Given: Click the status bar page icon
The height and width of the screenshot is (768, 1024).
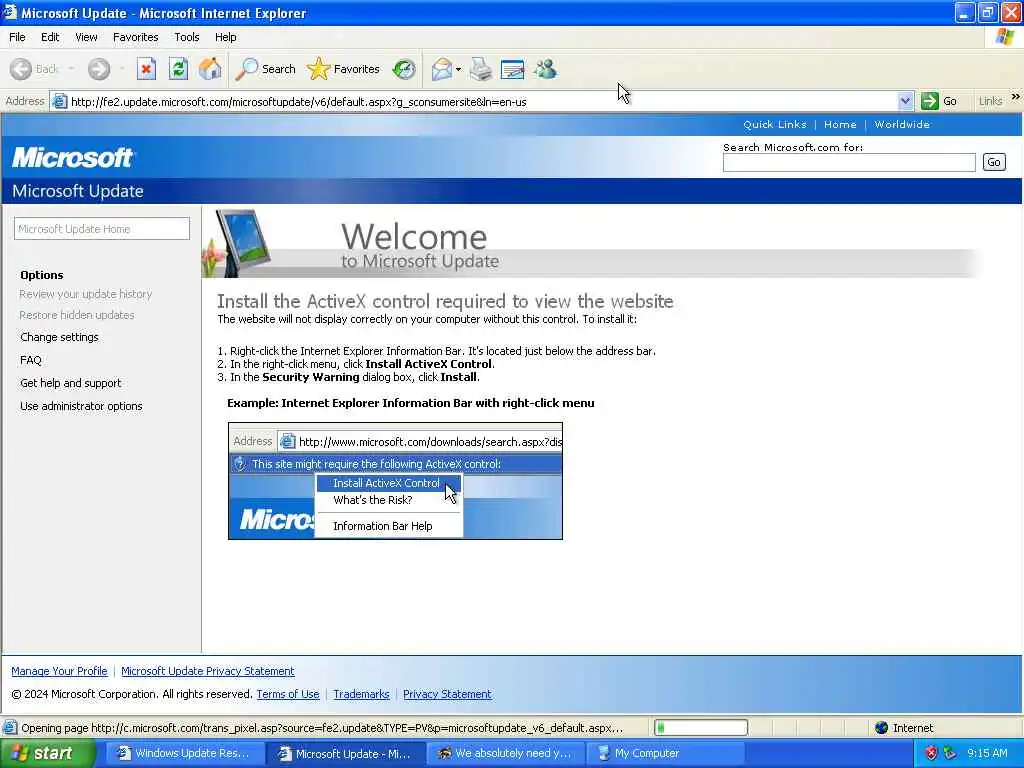Looking at the screenshot, I should click(x=10, y=728).
